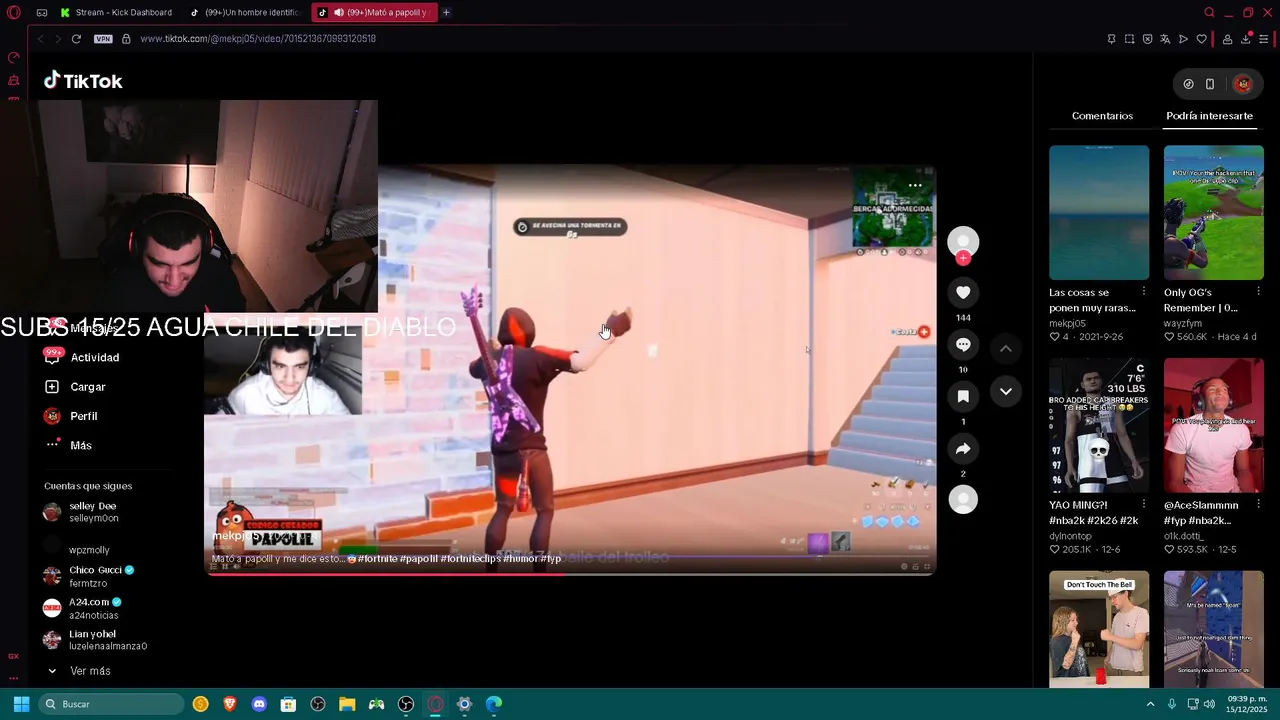The height and width of the screenshot is (720, 1280).
Task: Open the Comentarios tab
Action: (x=1102, y=116)
